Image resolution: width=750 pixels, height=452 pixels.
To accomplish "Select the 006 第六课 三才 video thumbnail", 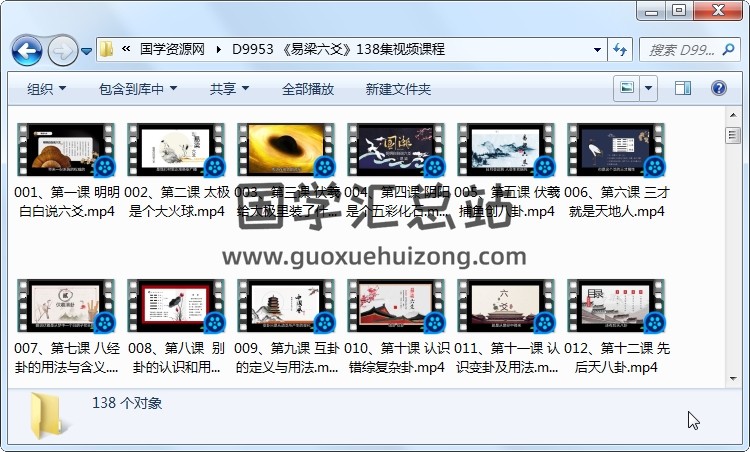I will (x=617, y=150).
